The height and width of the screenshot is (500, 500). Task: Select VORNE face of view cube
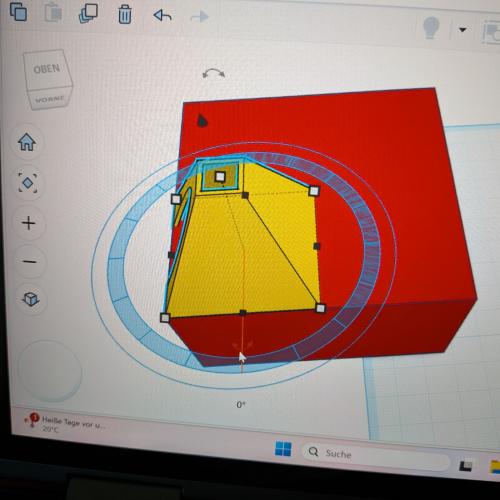[x=50, y=99]
